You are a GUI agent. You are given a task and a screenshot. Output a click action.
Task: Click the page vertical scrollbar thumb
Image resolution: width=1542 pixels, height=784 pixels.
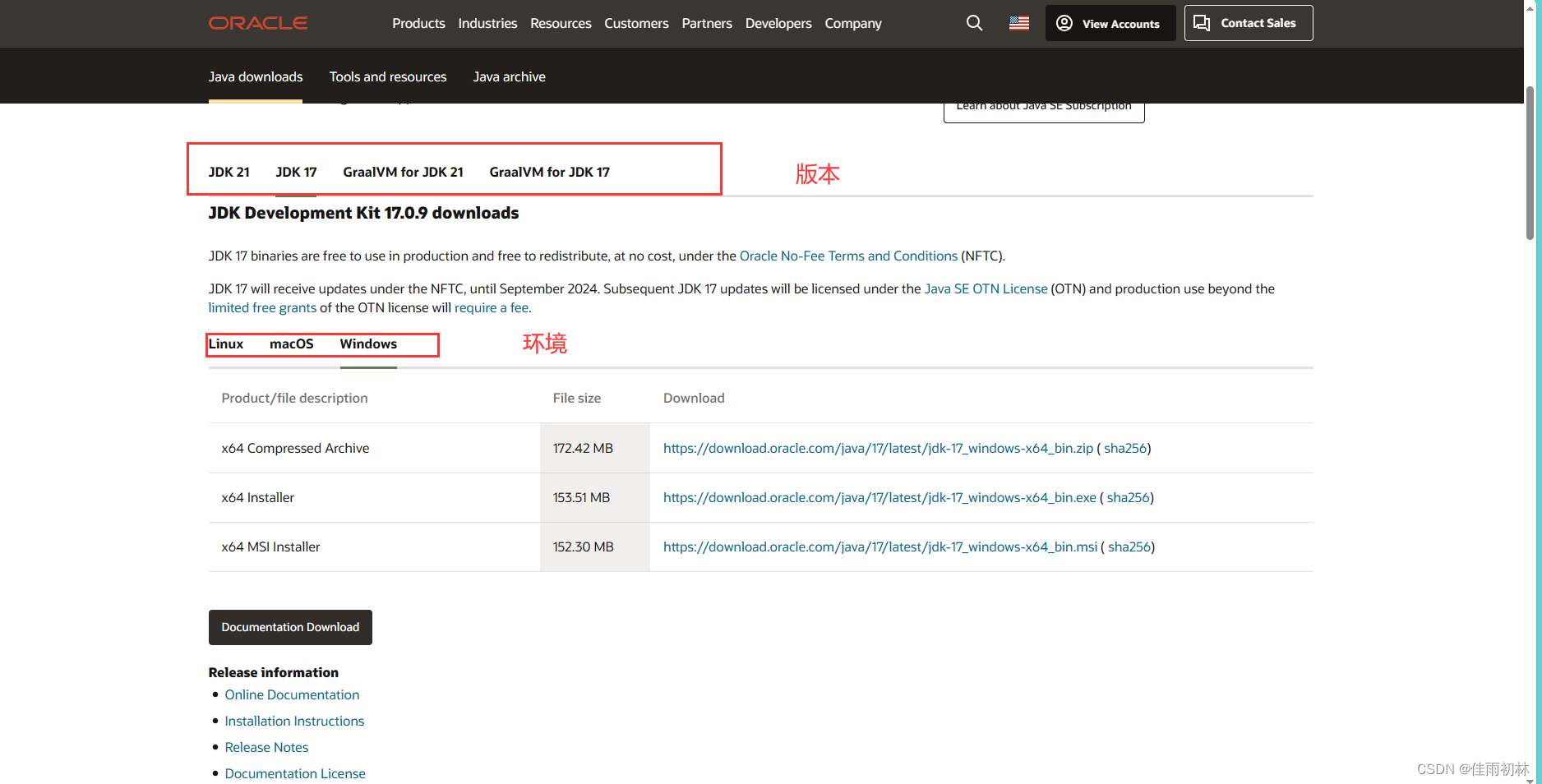point(1530,163)
